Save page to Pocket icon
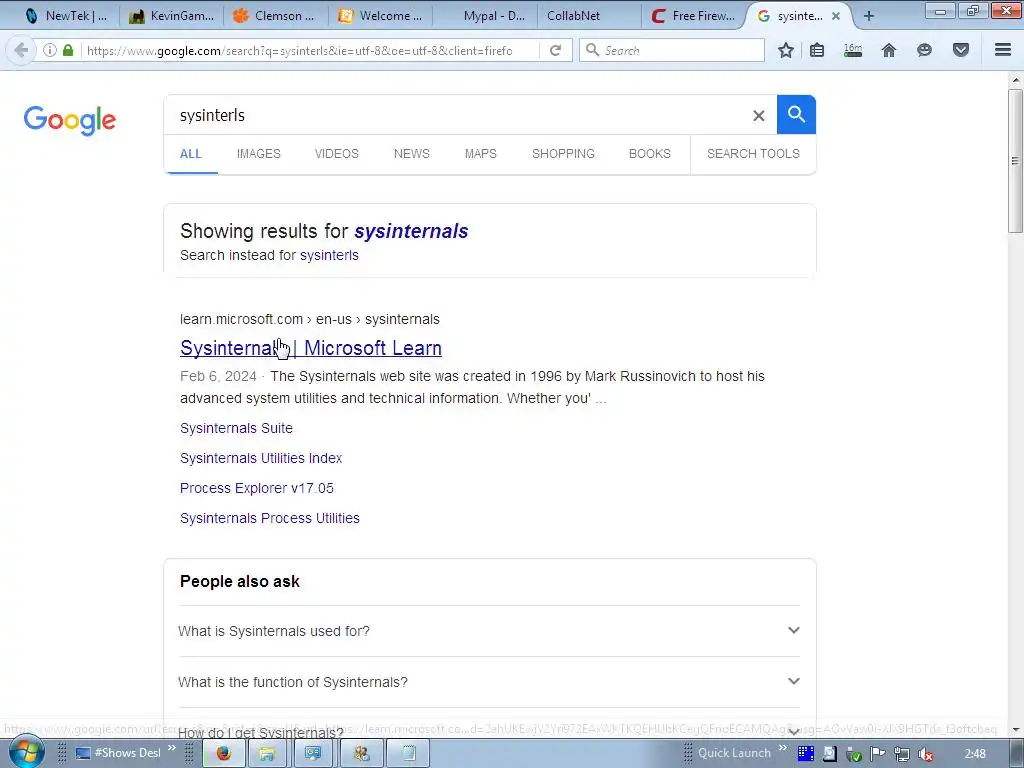Image resolution: width=1024 pixels, height=768 pixels. (961, 50)
